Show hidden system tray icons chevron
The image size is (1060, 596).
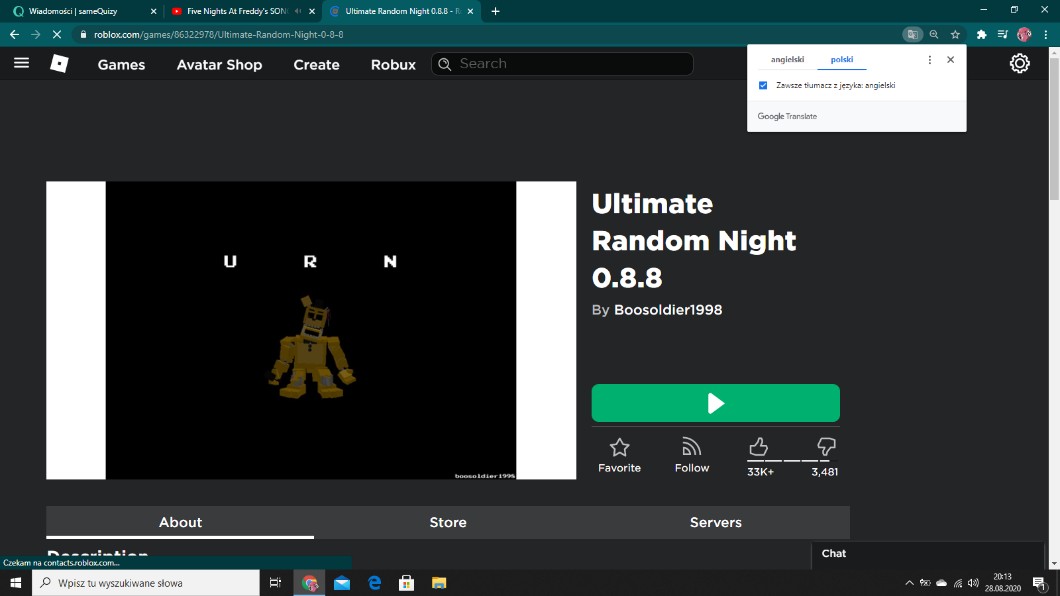(909, 583)
